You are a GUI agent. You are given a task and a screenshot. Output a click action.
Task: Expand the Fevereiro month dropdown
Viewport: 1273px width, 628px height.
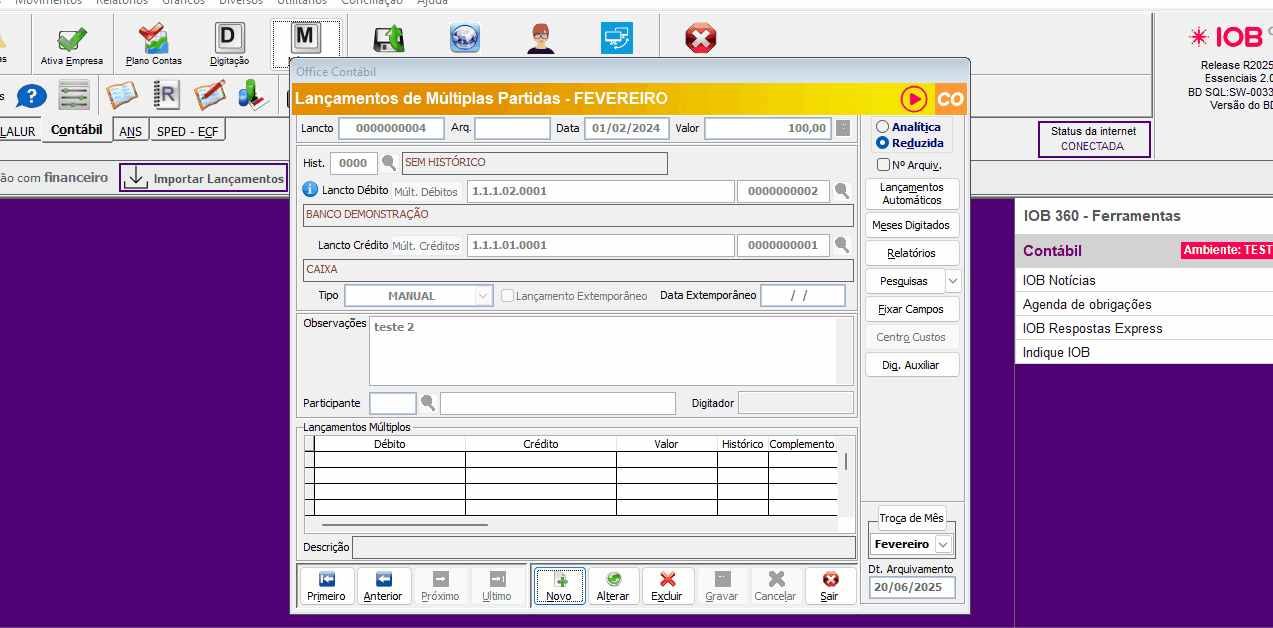click(943, 545)
